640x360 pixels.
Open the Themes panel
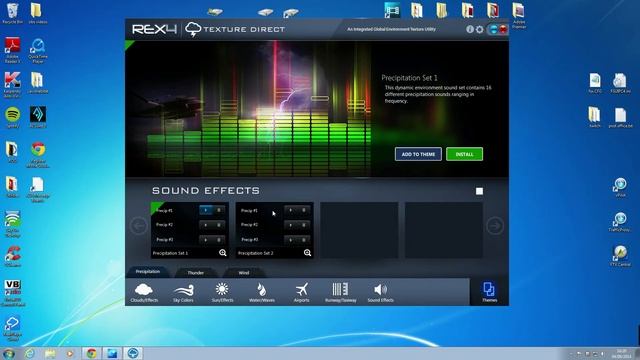click(x=489, y=292)
